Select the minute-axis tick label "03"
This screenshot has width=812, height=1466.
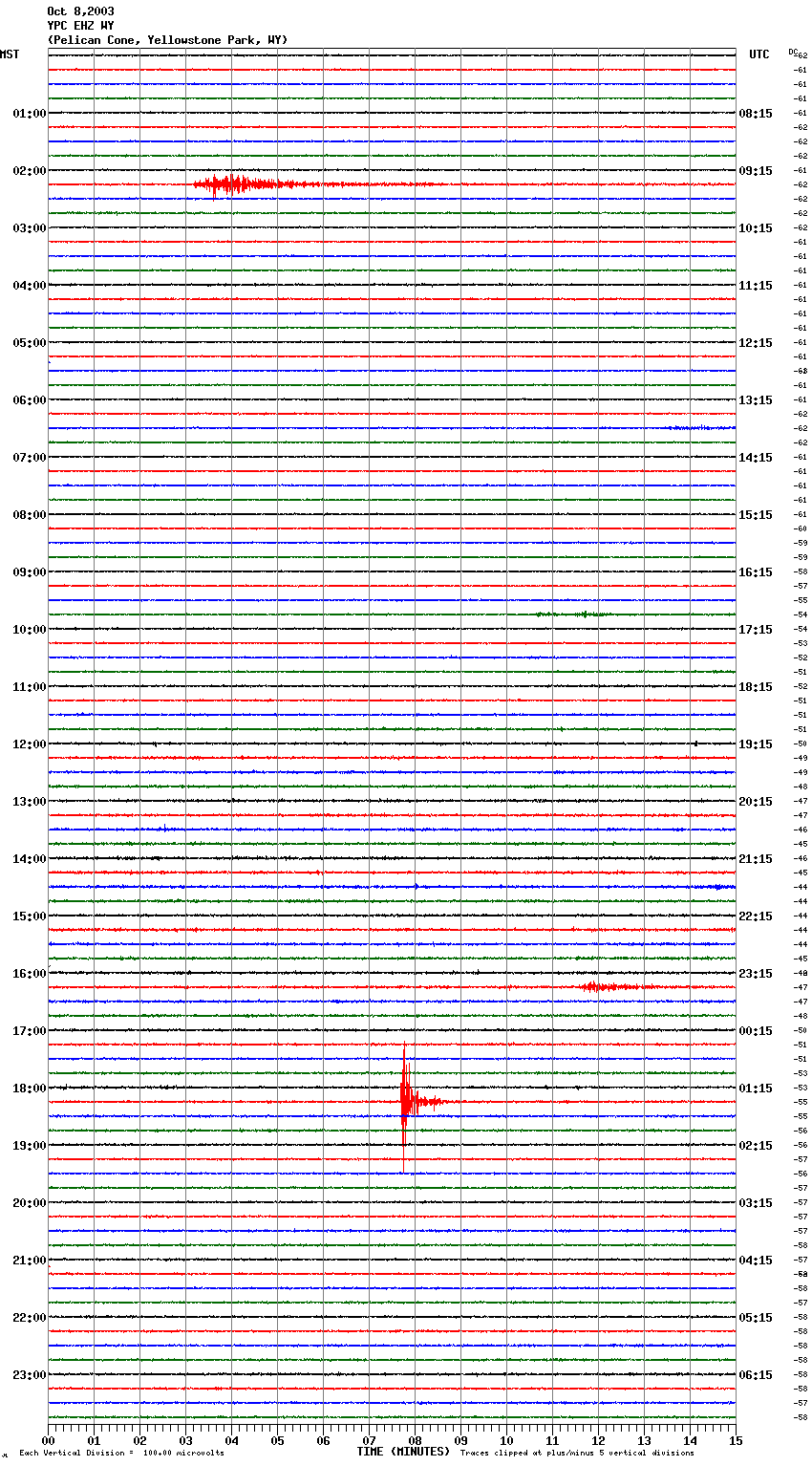185,1440
